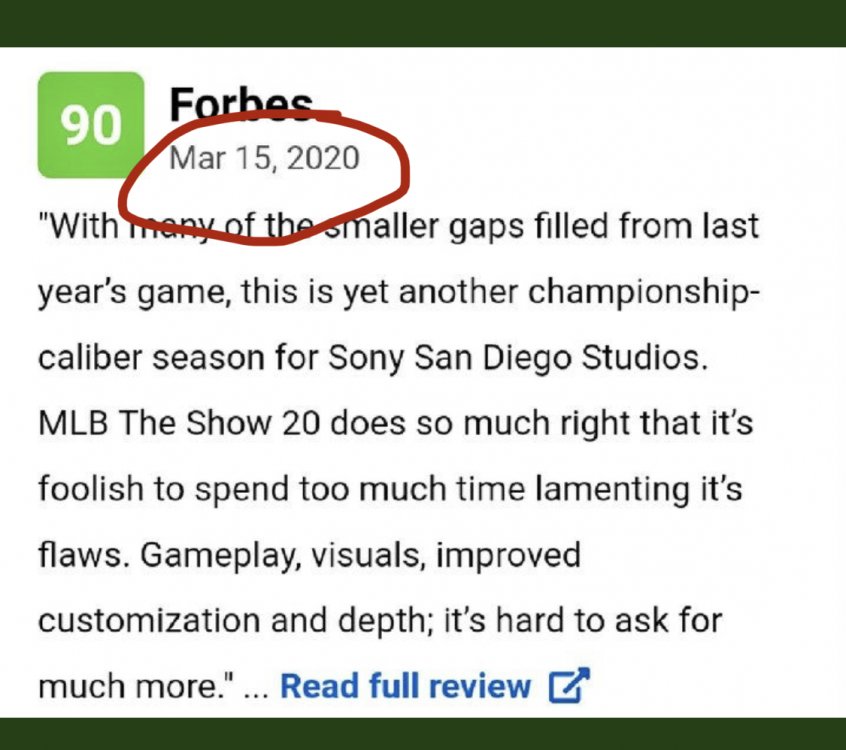Open the Read full review link
Screen dimensions: 846x750
405,686
